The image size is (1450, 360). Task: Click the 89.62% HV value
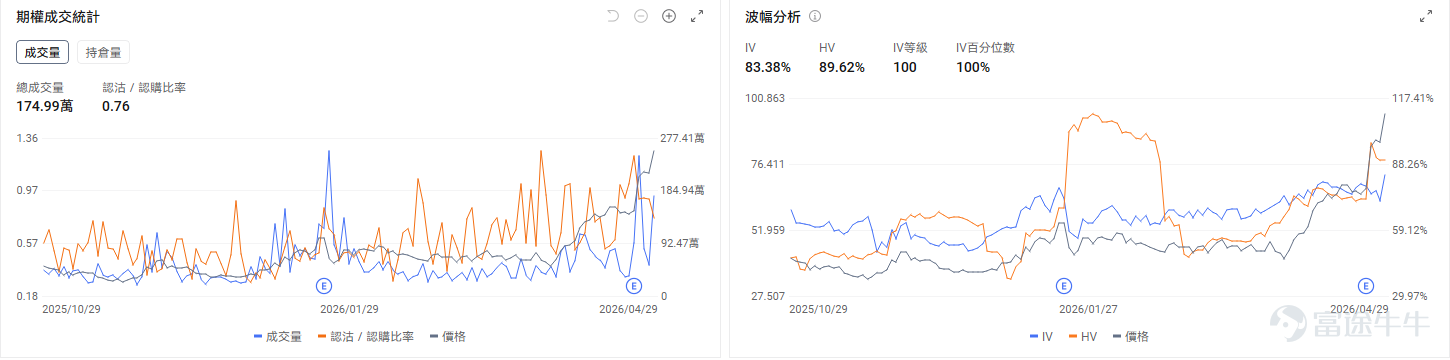(842, 67)
